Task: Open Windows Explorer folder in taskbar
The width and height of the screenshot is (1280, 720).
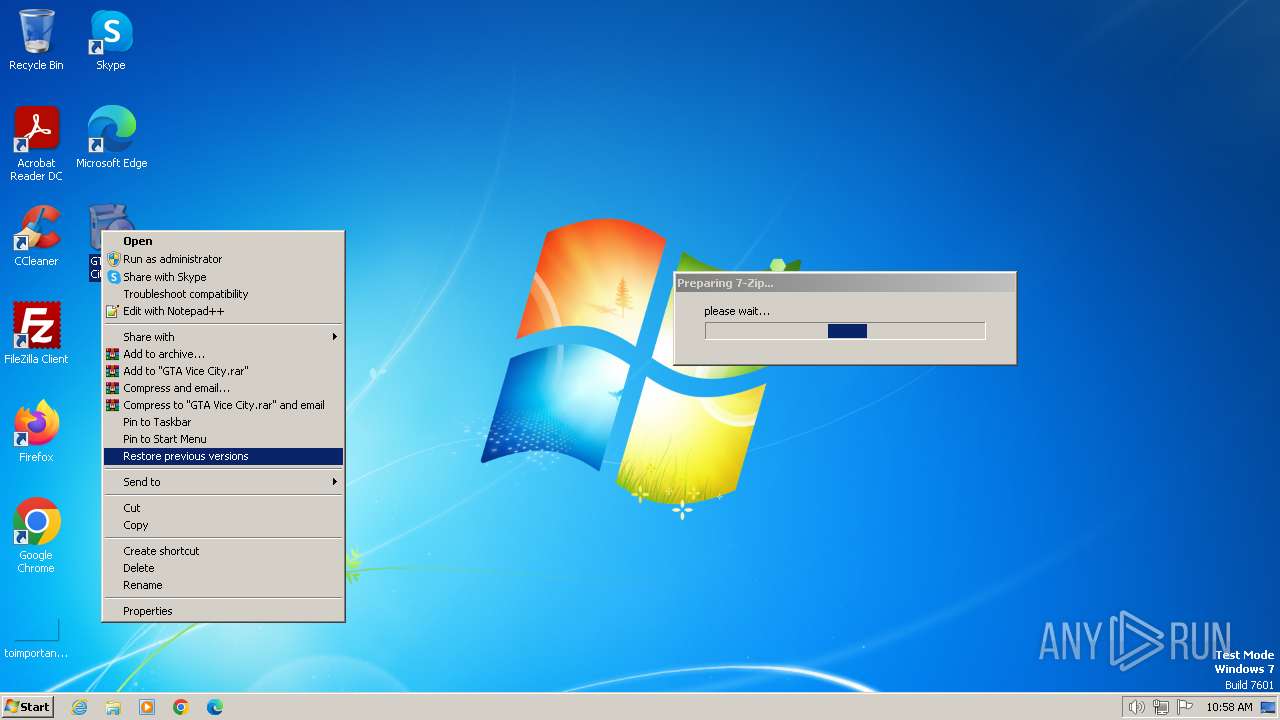Action: click(113, 707)
